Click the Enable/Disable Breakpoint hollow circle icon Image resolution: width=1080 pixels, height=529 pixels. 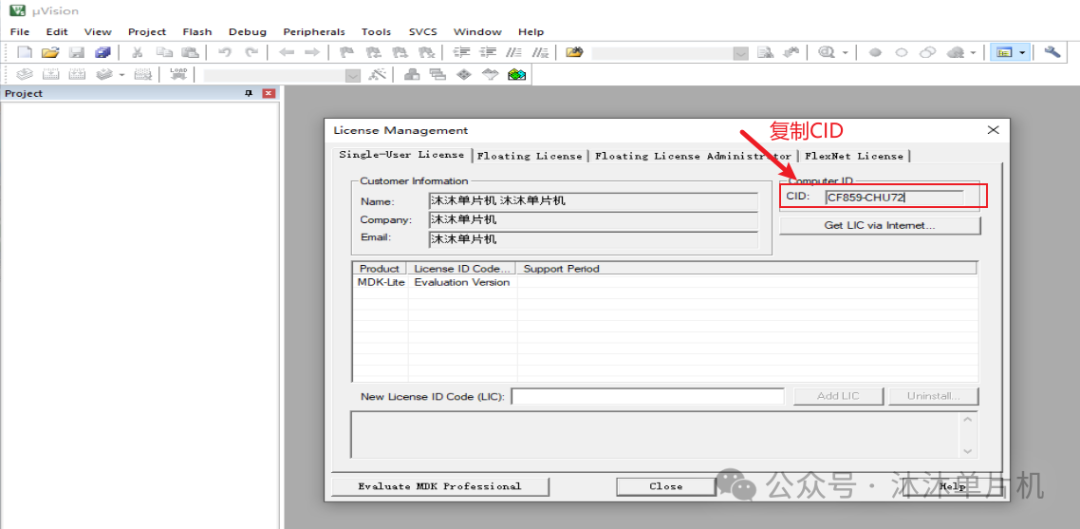click(x=902, y=52)
